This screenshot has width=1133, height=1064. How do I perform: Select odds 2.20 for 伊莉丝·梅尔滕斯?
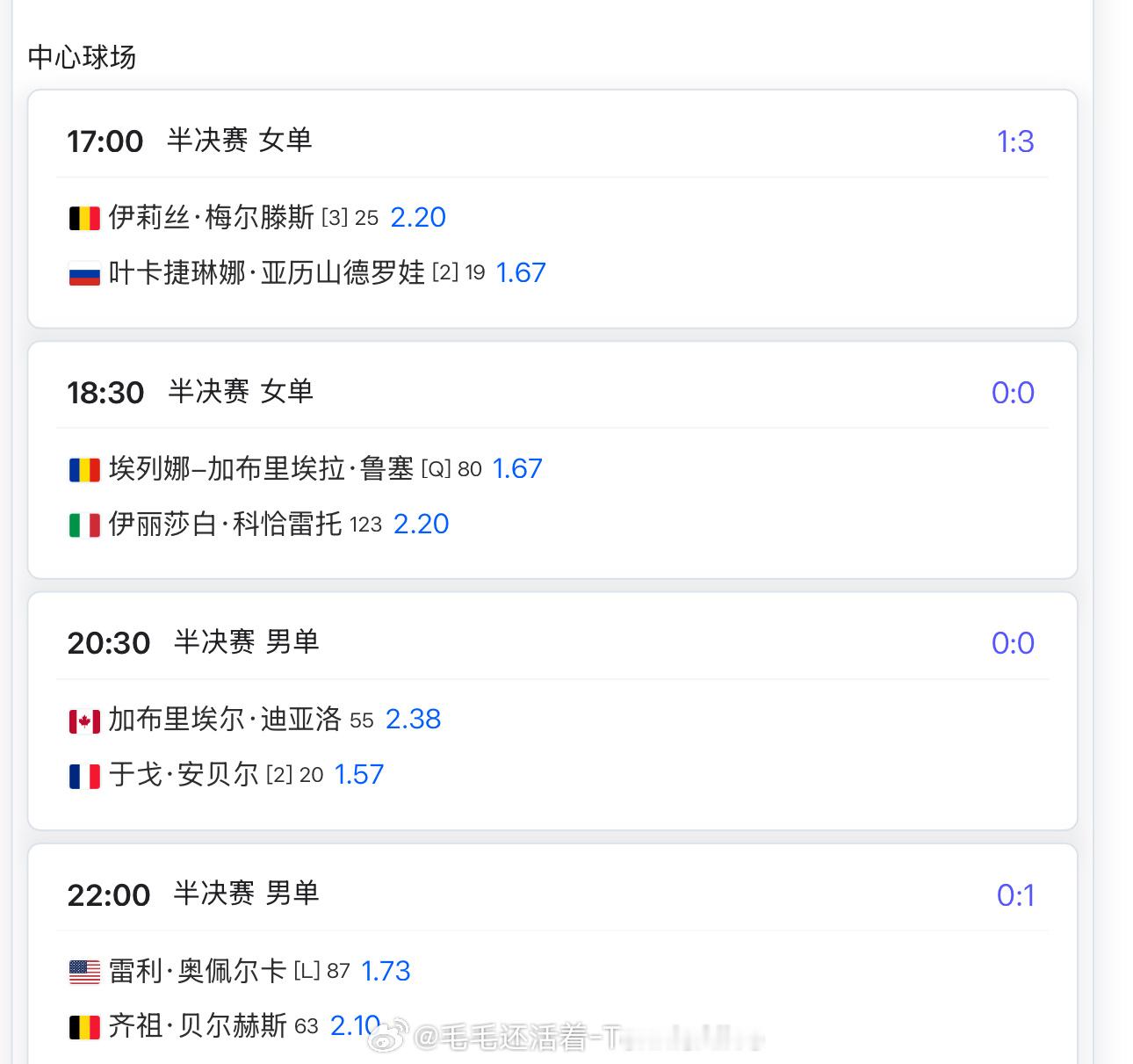418,217
